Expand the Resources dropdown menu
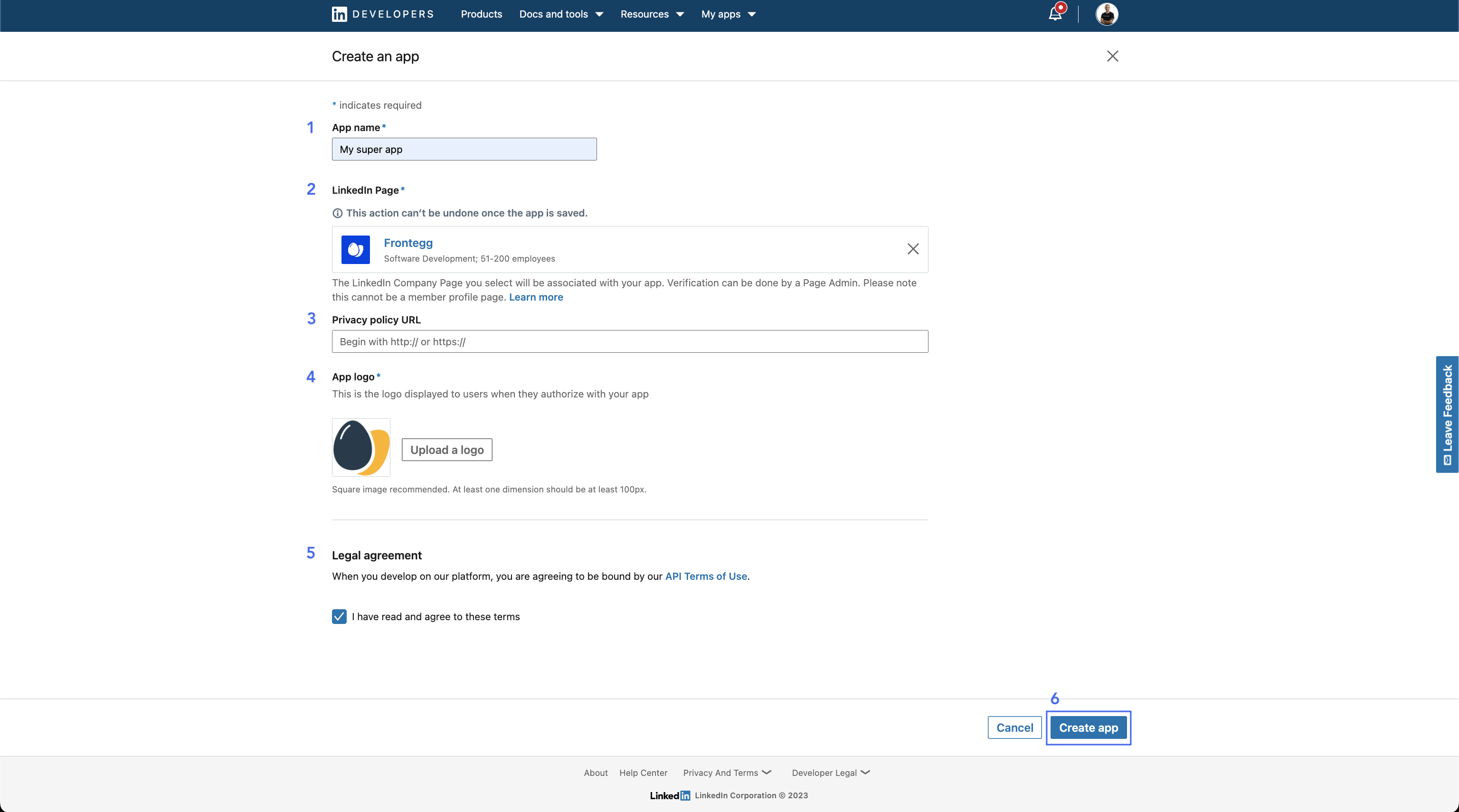 [652, 14]
